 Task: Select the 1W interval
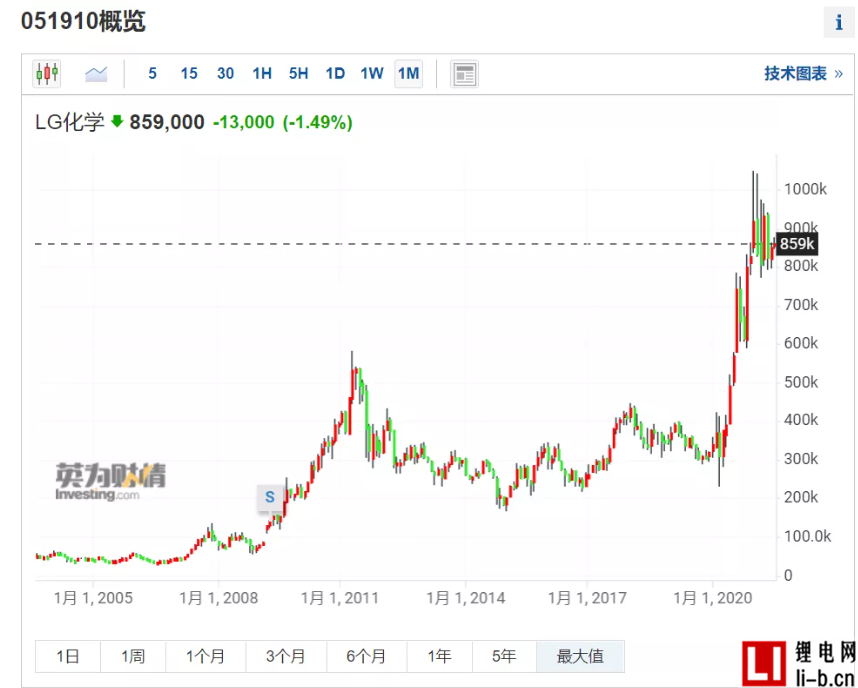(x=372, y=73)
